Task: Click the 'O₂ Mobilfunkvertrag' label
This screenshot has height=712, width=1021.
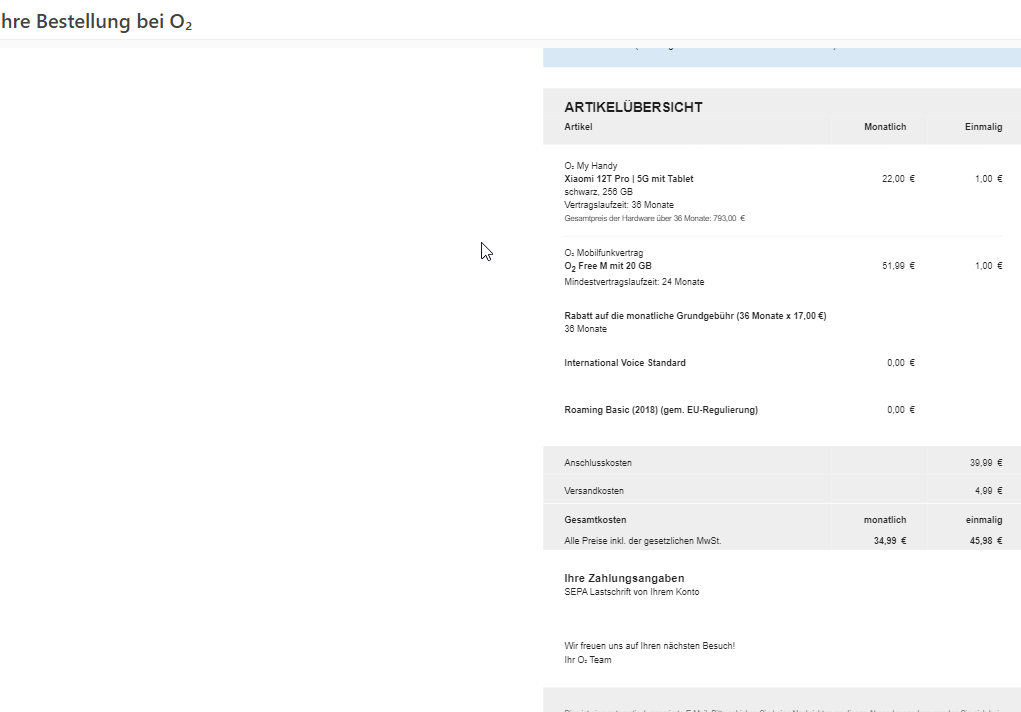Action: click(x=604, y=253)
